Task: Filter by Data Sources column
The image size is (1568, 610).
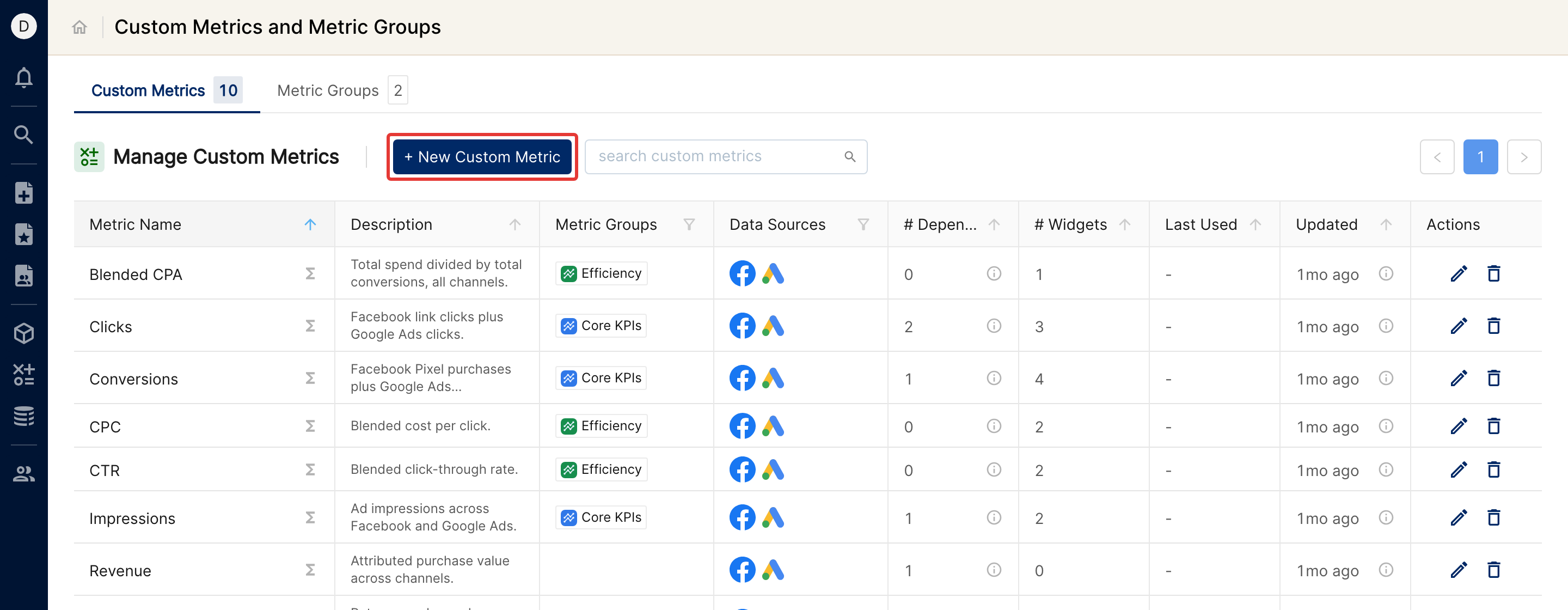Action: pos(863,224)
